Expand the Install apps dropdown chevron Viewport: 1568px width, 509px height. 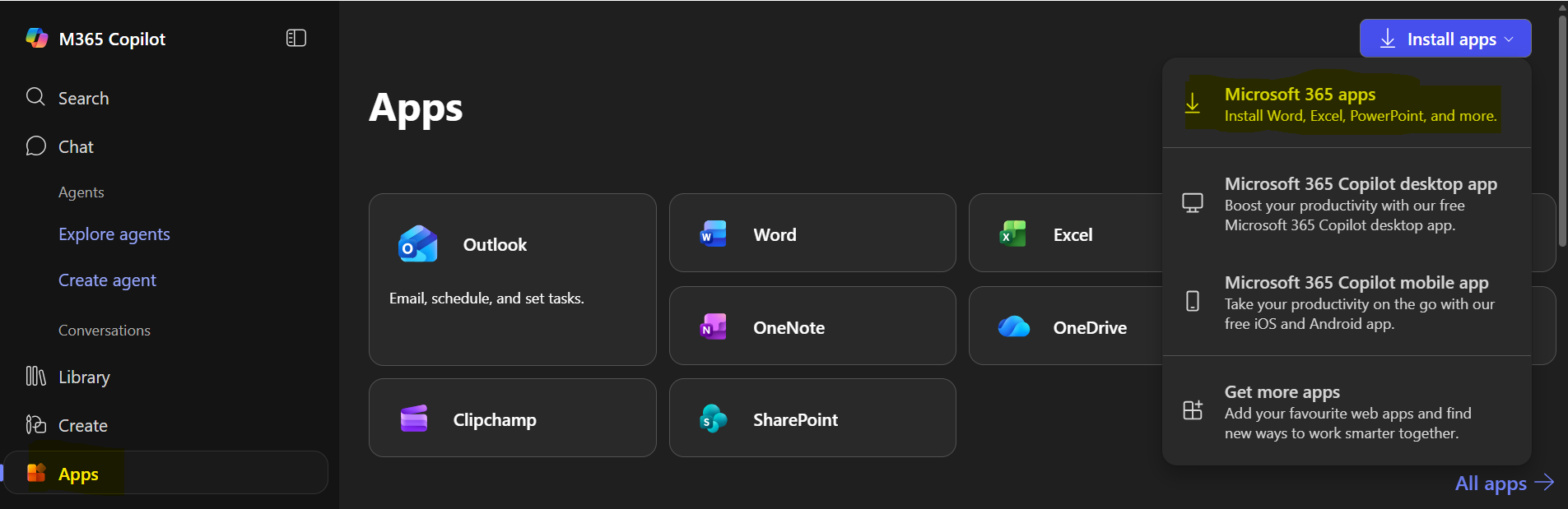1509,39
